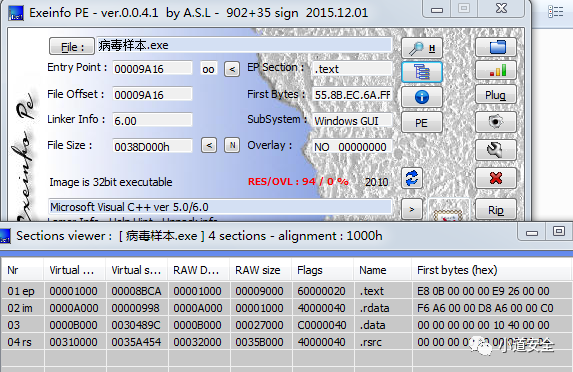This screenshot has width=573, height=372.
Task: Open file with the blue folder icon
Action: click(496, 47)
